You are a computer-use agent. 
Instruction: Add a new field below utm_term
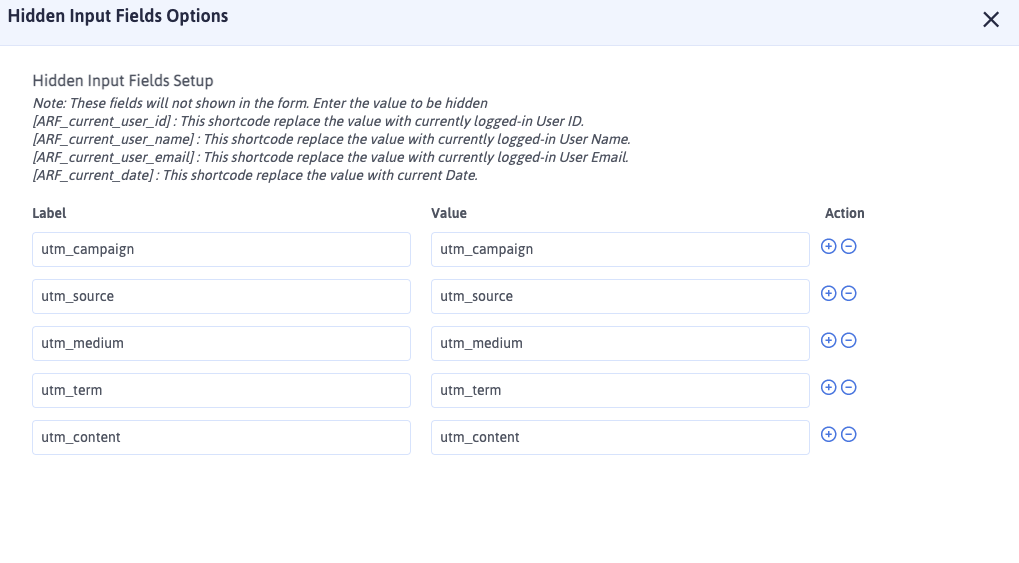828,387
